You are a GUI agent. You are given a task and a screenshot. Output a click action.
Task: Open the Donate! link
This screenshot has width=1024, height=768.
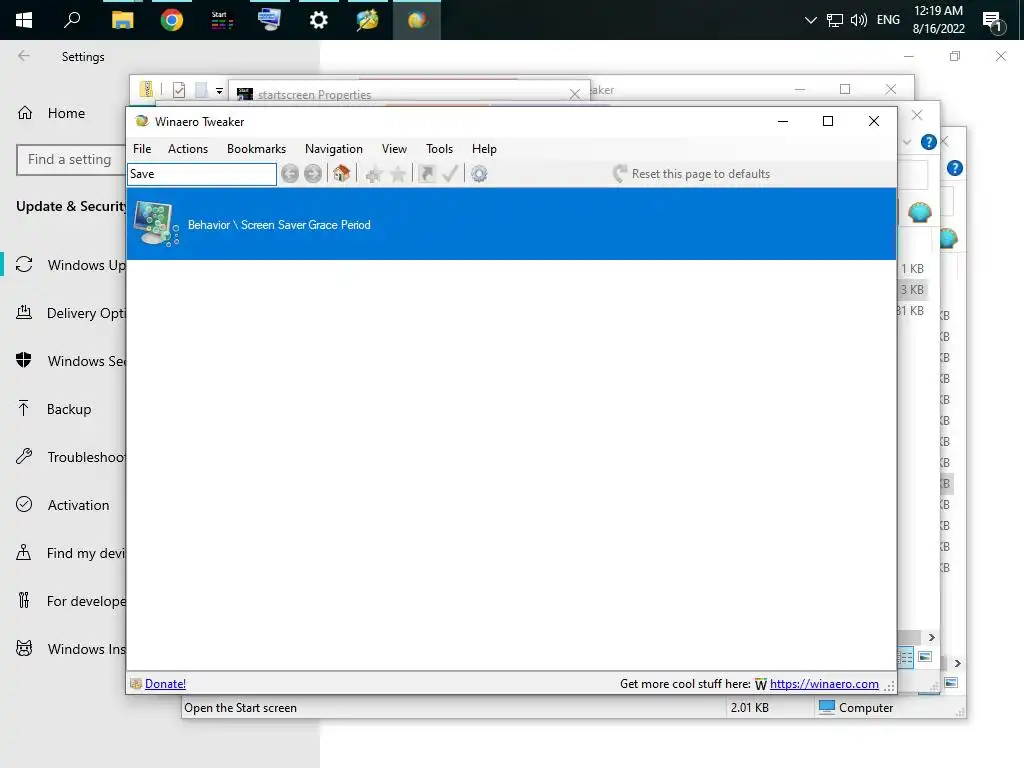click(x=165, y=684)
